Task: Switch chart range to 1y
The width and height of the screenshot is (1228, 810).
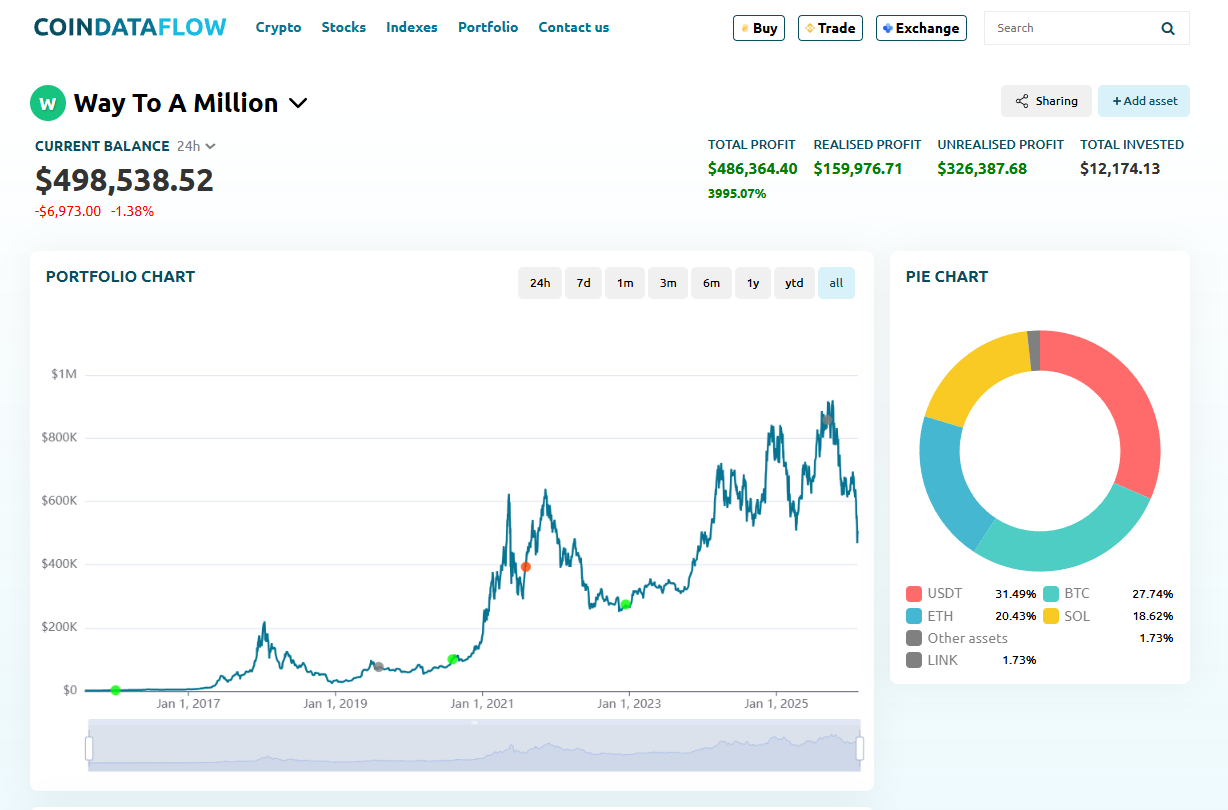Action: (x=752, y=283)
